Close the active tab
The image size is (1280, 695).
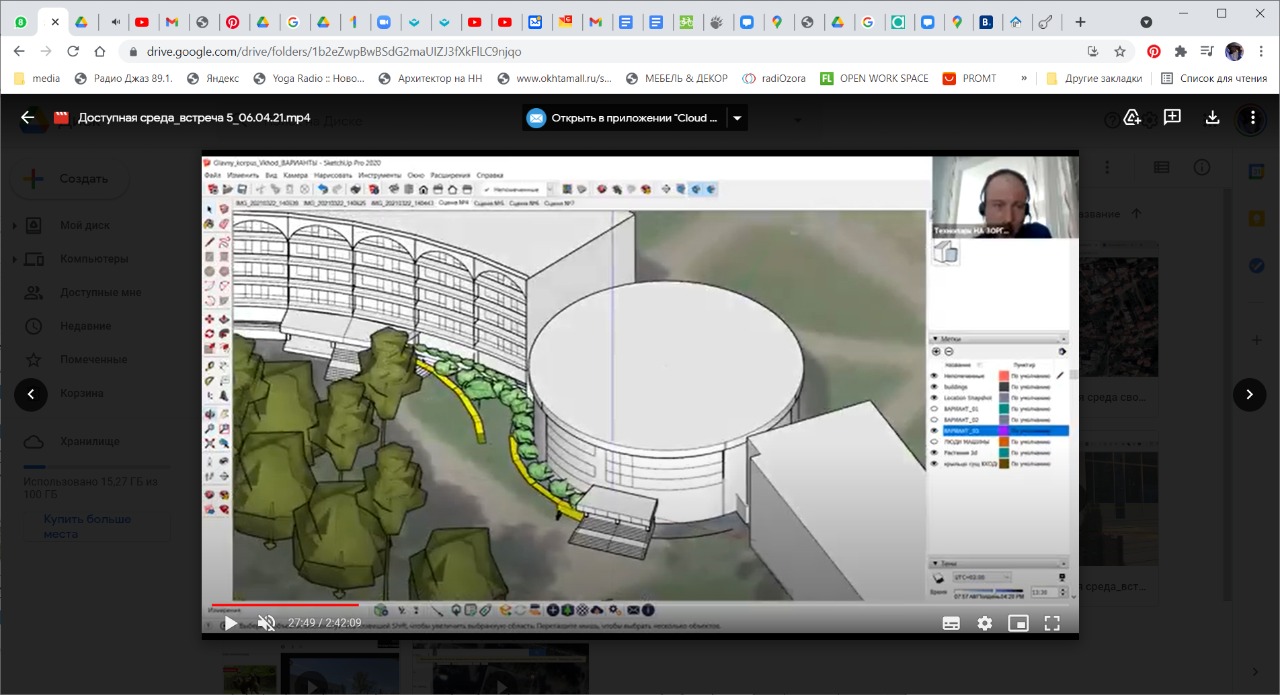click(54, 21)
